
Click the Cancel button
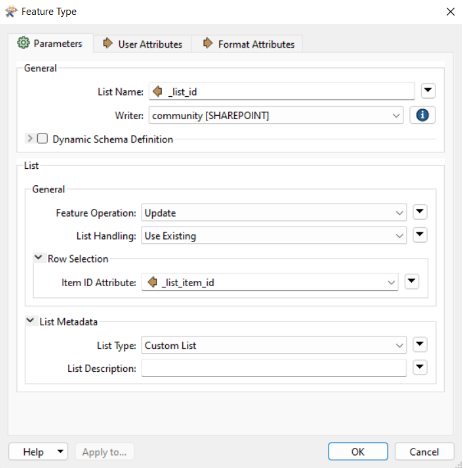point(424,452)
